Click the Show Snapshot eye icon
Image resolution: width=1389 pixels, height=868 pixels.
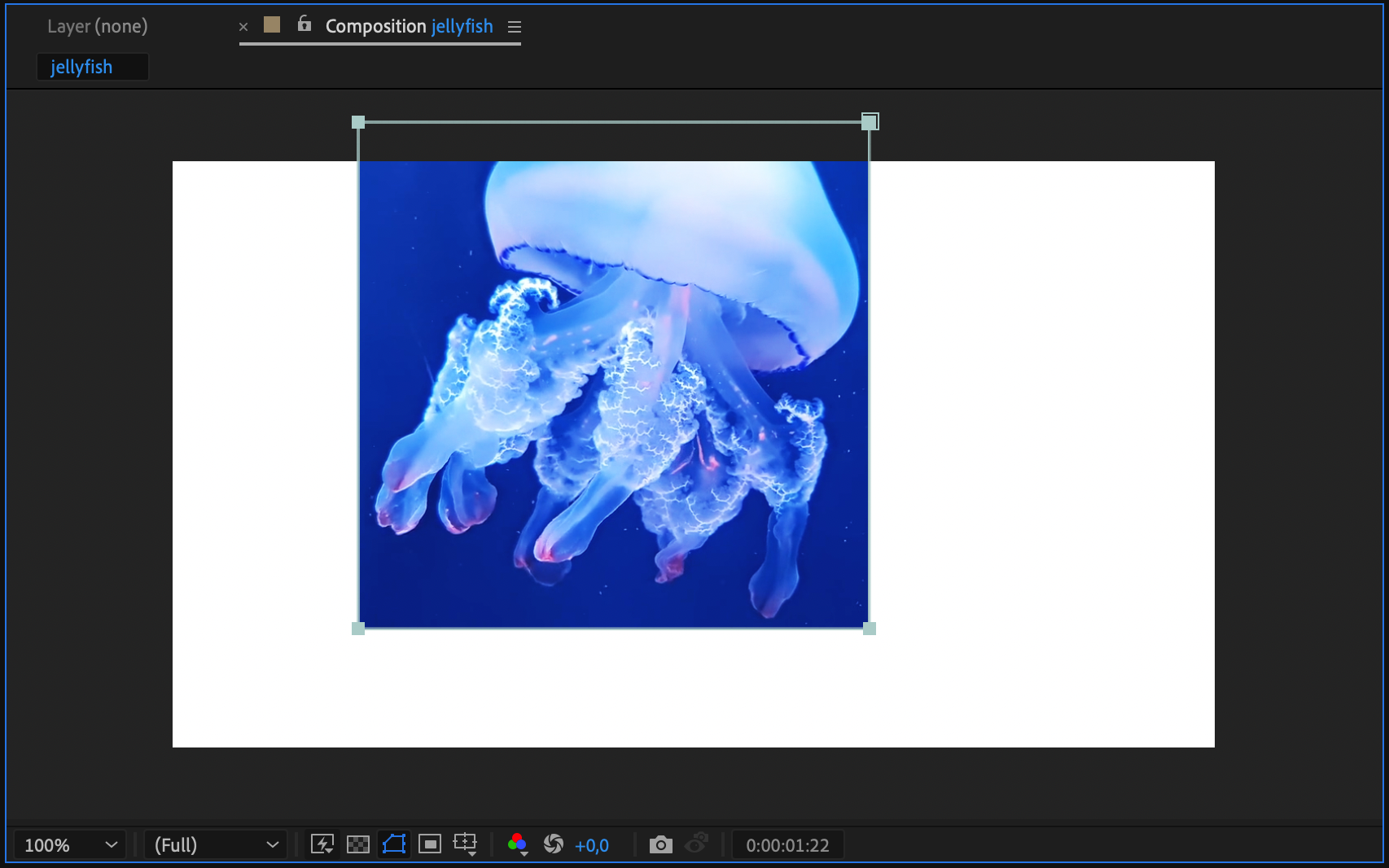tap(697, 844)
